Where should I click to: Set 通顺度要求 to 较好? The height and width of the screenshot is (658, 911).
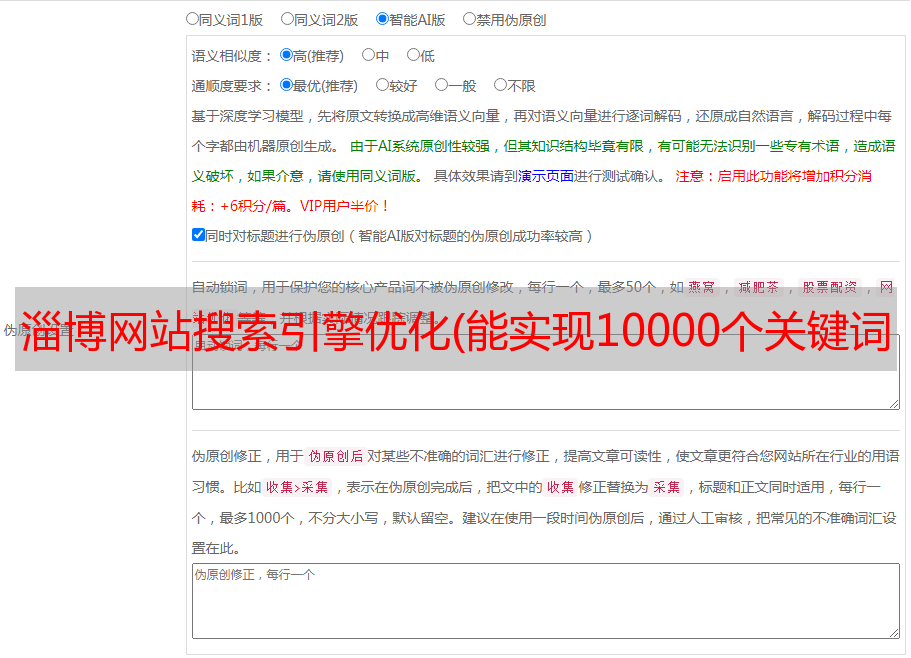pyautogui.click(x=382, y=85)
